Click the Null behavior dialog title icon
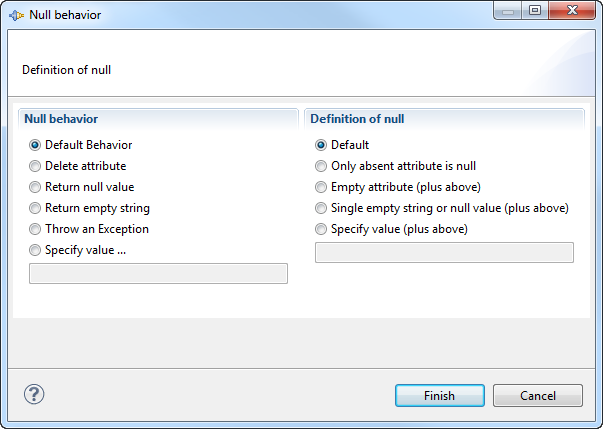 coord(16,15)
